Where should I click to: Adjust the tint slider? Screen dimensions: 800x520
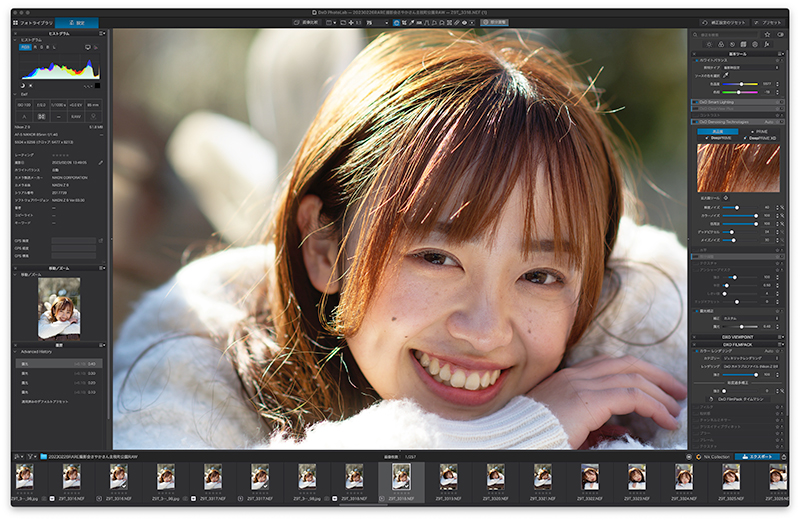740,92
